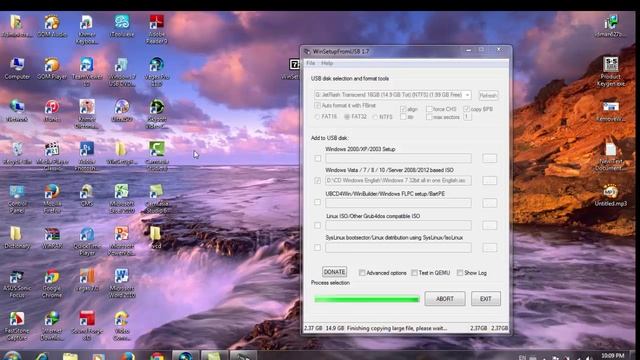Click the status text 'Finishing copying large file'
Image resolution: width=640 pixels, height=360 pixels.
coord(397,328)
